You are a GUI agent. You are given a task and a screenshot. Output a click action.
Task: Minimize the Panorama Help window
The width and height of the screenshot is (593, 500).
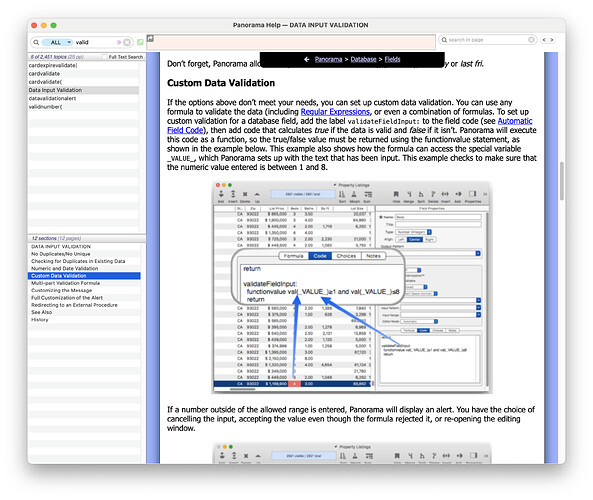click(44, 25)
